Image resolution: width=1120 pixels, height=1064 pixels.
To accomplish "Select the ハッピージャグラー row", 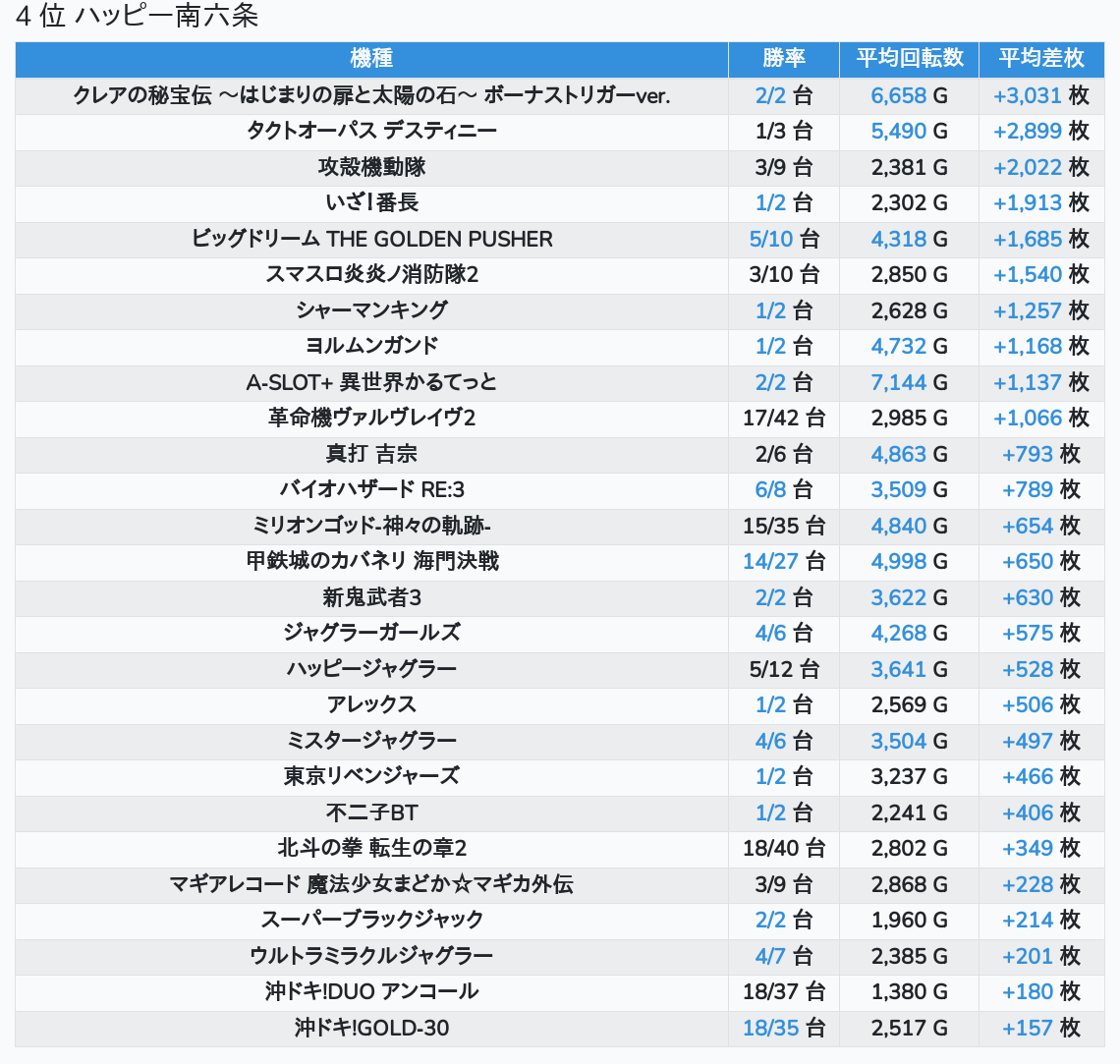I will (560, 670).
